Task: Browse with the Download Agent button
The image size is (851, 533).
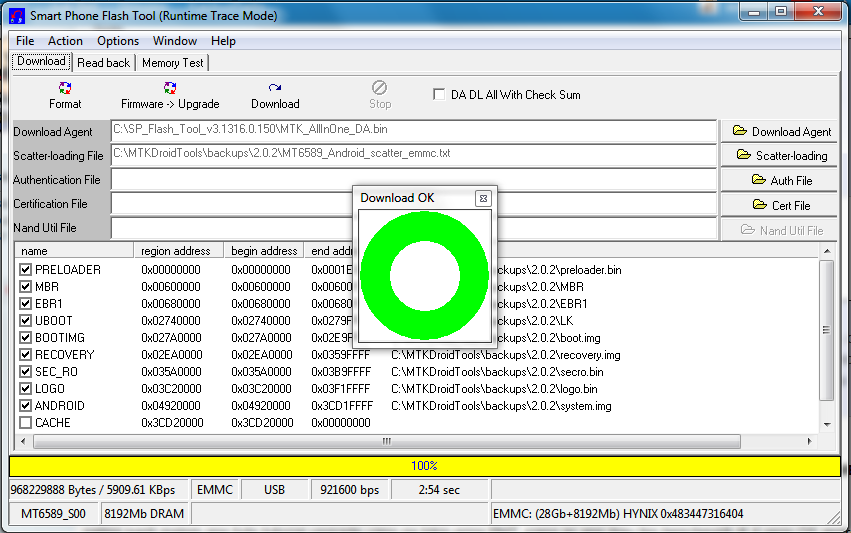Action: [x=779, y=131]
